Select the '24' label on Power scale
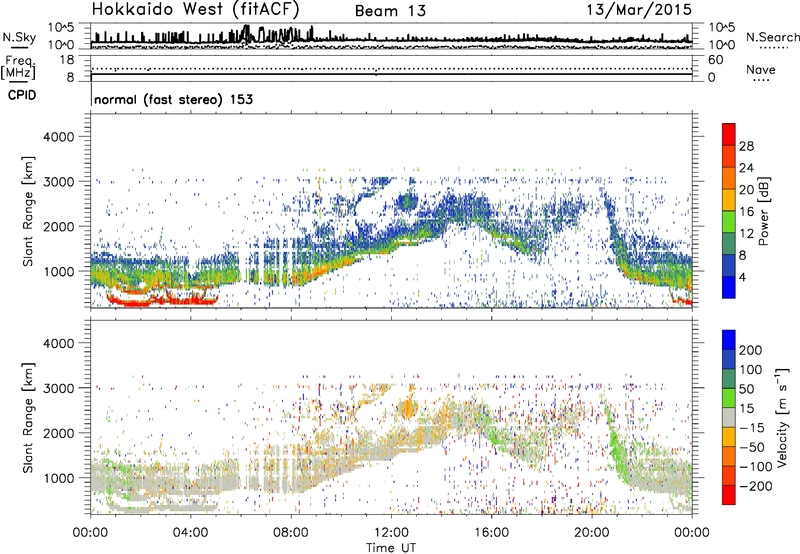Viewport: 800px width, 554px height. pyautogui.click(x=746, y=168)
